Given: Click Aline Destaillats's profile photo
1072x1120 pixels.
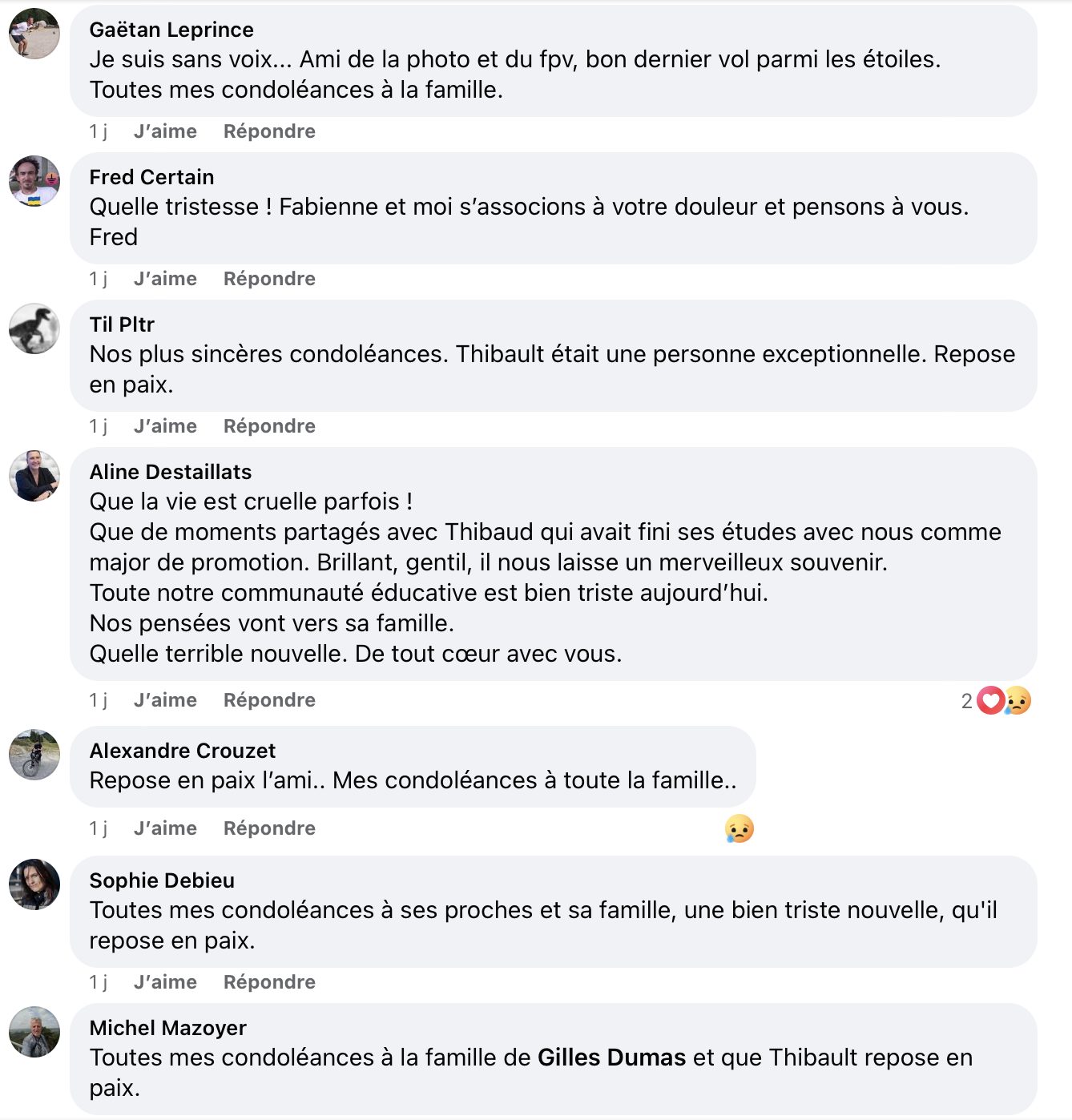Looking at the screenshot, I should pos(34,476).
